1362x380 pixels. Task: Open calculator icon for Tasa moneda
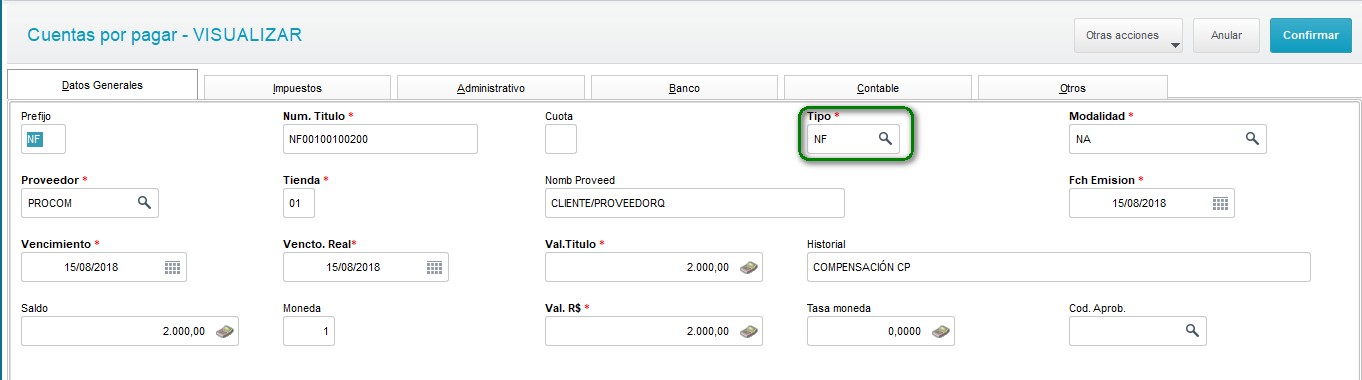941,331
